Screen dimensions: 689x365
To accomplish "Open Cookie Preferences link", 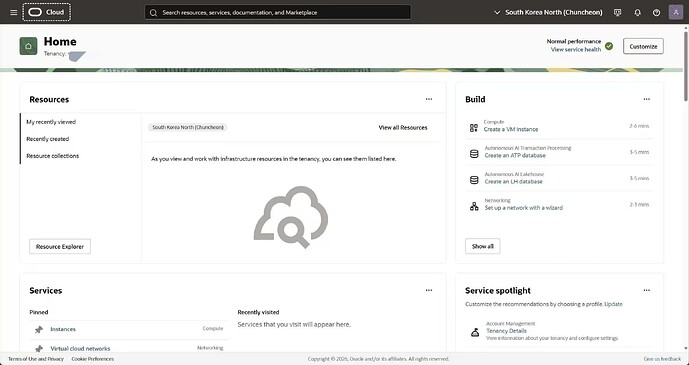I will (92, 359).
